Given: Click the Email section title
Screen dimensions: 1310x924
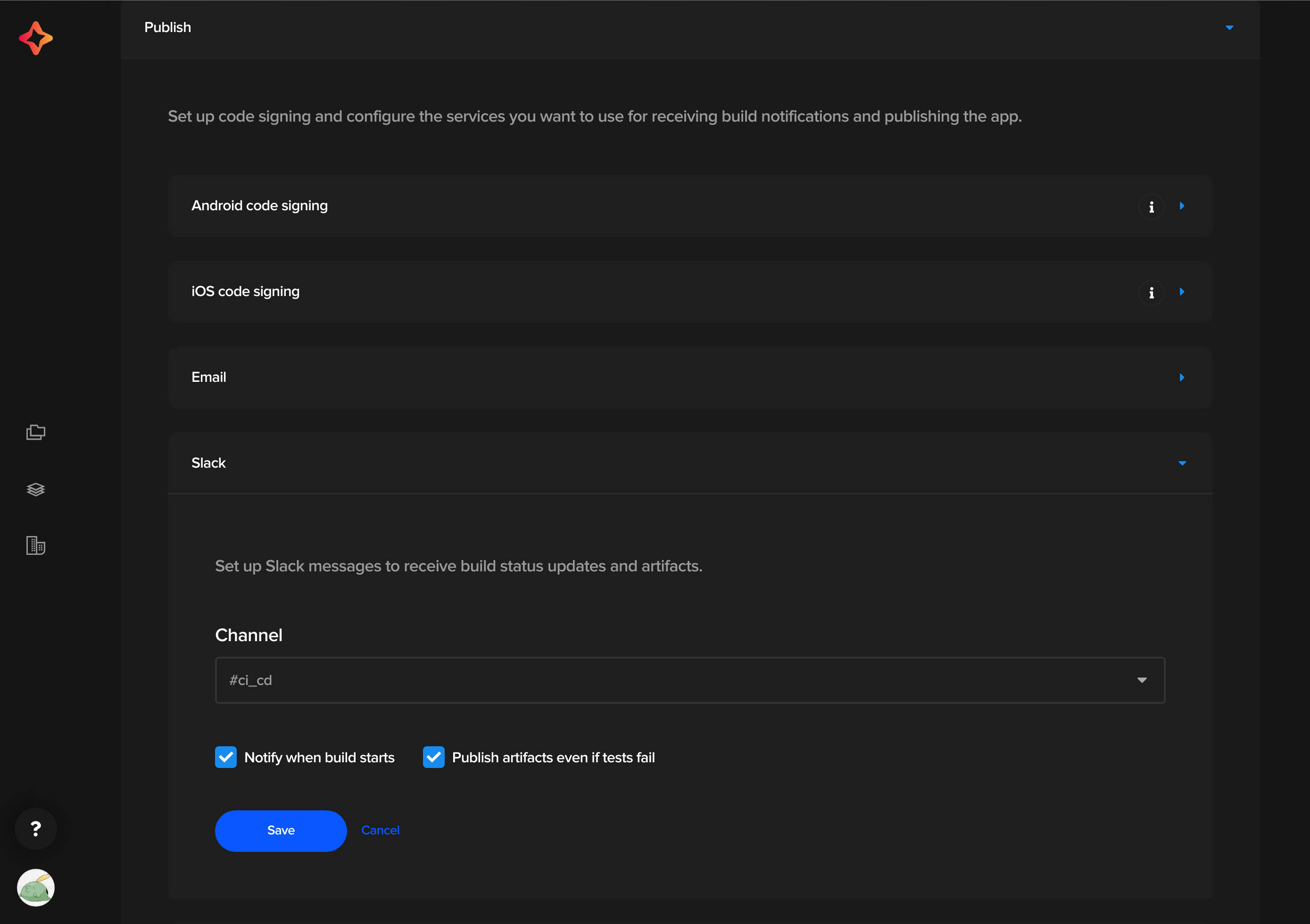Looking at the screenshot, I should [209, 378].
